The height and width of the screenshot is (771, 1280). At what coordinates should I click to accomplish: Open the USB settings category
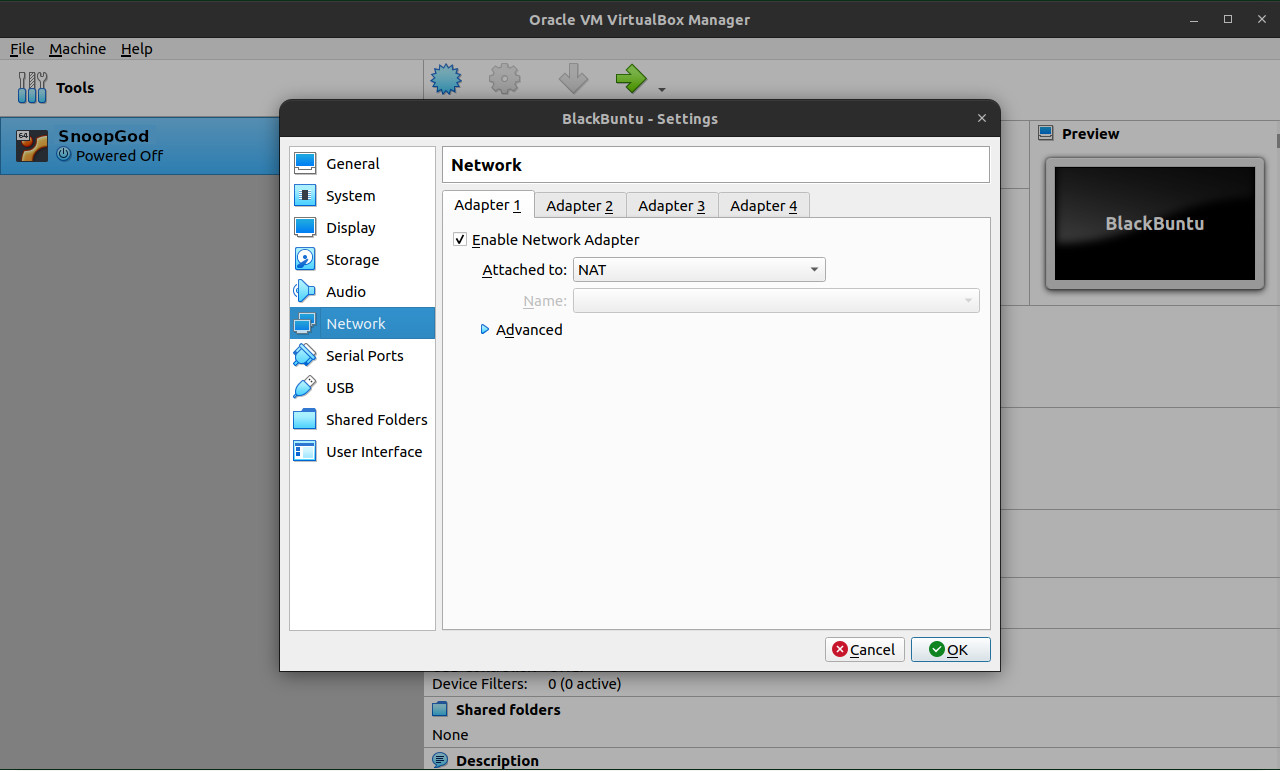coord(362,388)
